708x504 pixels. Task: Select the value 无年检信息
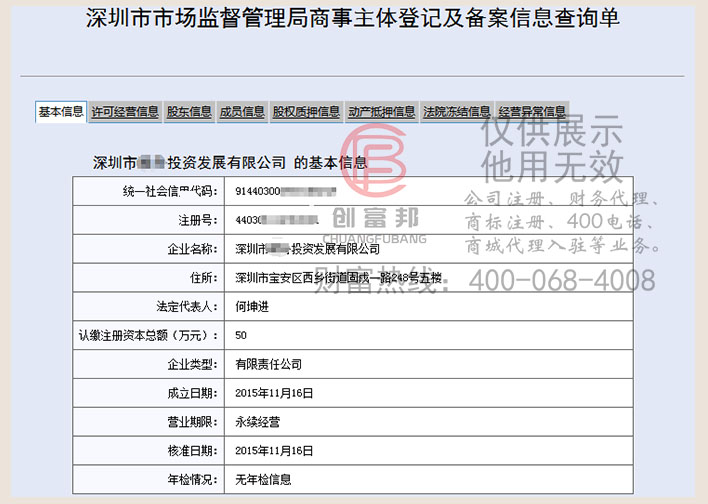(x=263, y=479)
